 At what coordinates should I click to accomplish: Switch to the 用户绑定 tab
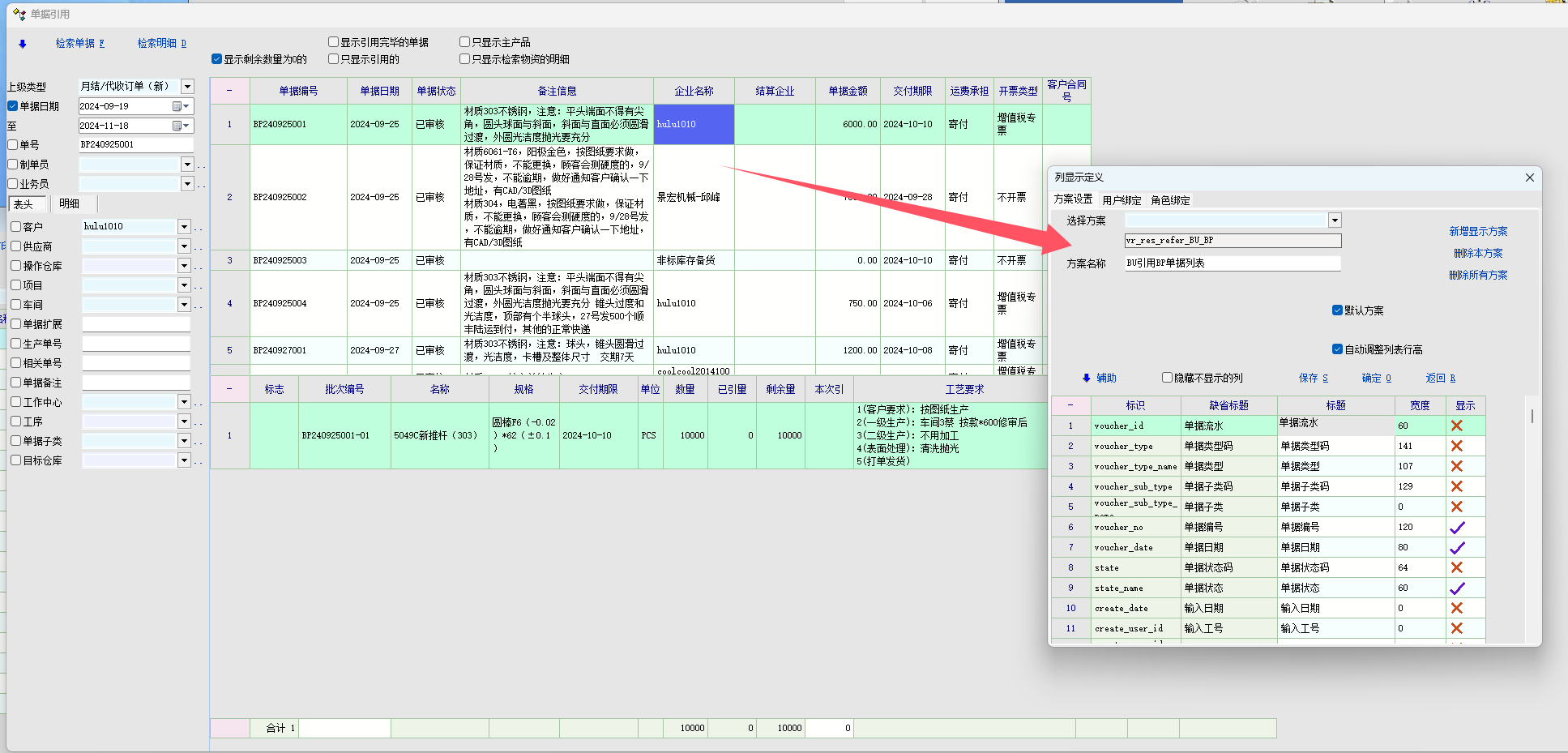[x=1122, y=200]
